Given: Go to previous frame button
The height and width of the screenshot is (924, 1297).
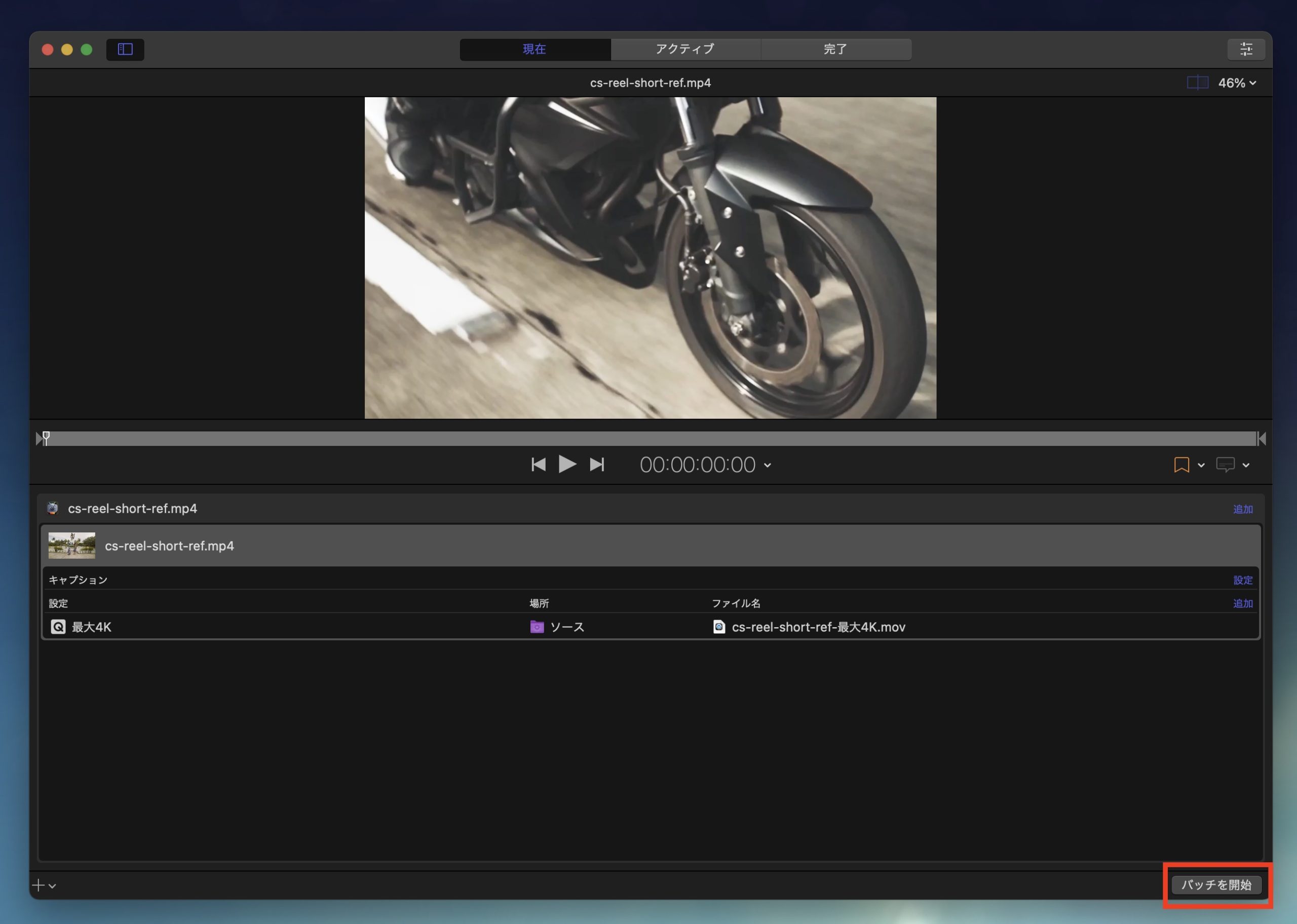Looking at the screenshot, I should (538, 465).
